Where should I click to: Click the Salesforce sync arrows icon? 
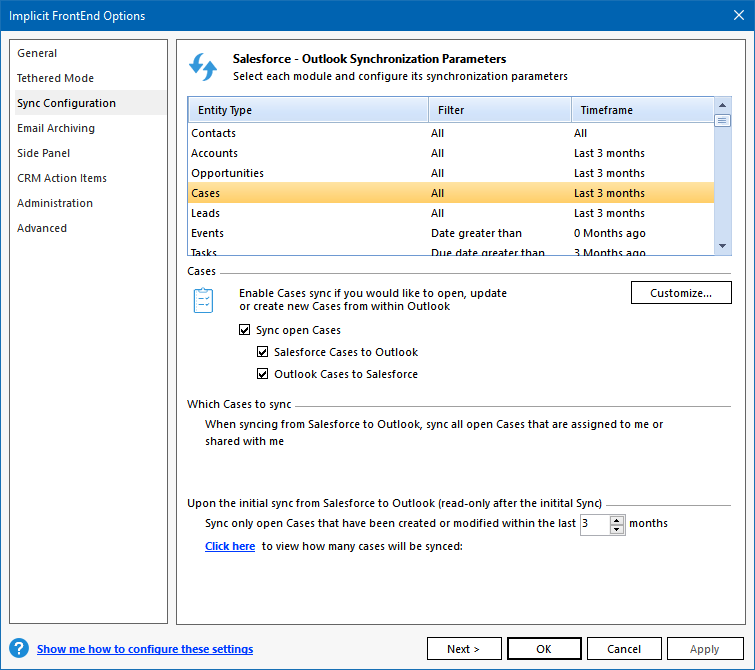[203, 68]
